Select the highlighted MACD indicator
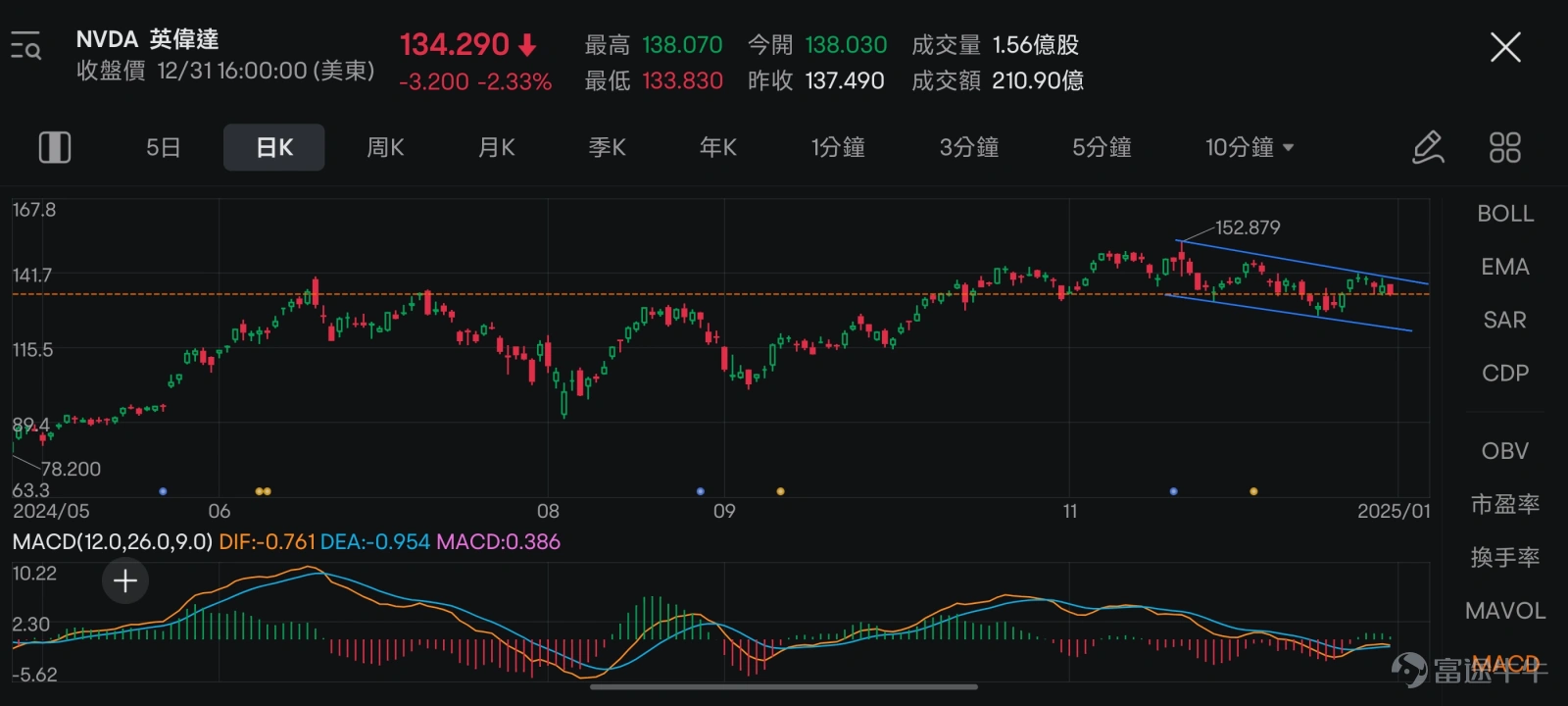1568x706 pixels. [x=1505, y=664]
